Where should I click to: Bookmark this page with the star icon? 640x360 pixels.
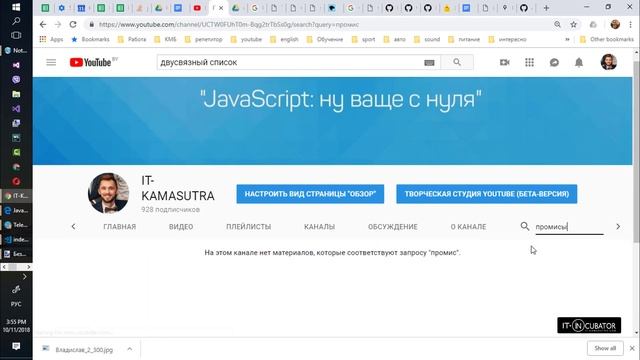(573, 24)
